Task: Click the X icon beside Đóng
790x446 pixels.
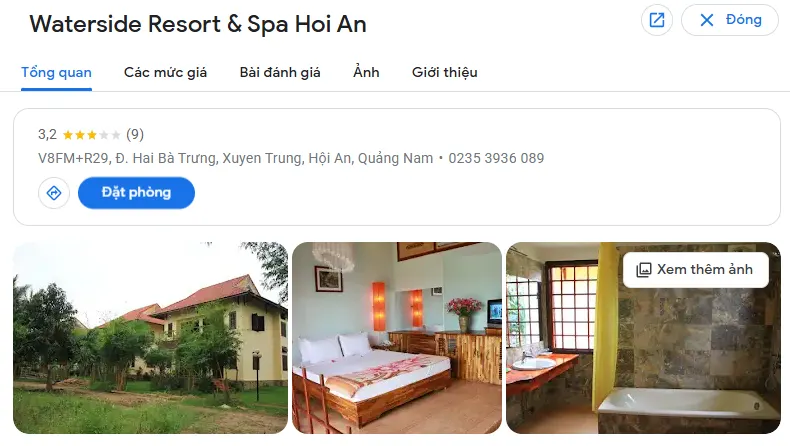Action: (x=707, y=20)
